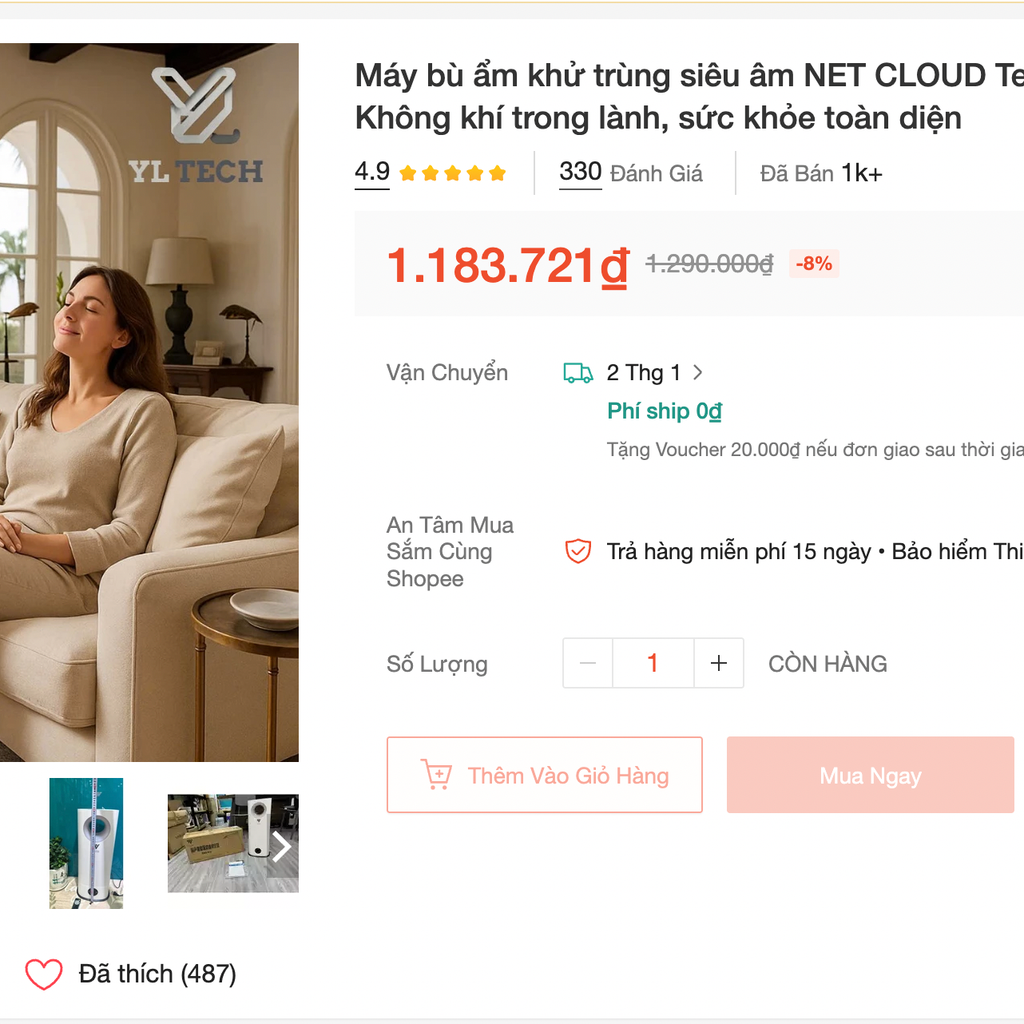Show next thumbnails with the right arrow
This screenshot has height=1024, width=1024.
281,846
